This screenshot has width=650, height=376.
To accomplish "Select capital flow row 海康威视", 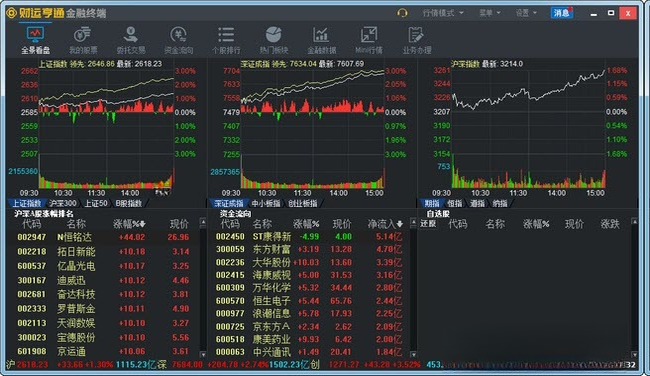I will [310, 275].
